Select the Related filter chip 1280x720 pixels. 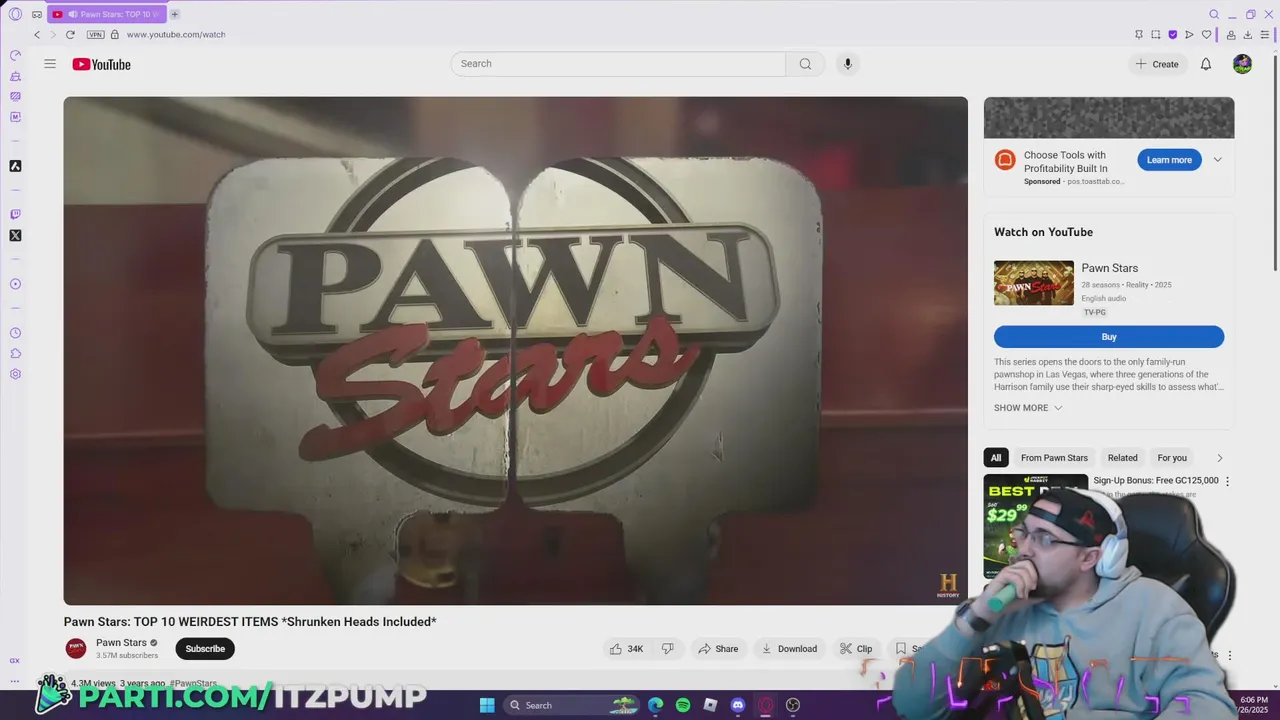pos(1122,458)
